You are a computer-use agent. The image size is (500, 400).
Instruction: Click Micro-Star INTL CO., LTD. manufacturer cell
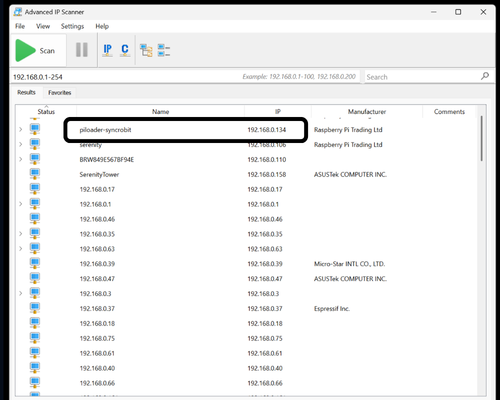[349, 264]
